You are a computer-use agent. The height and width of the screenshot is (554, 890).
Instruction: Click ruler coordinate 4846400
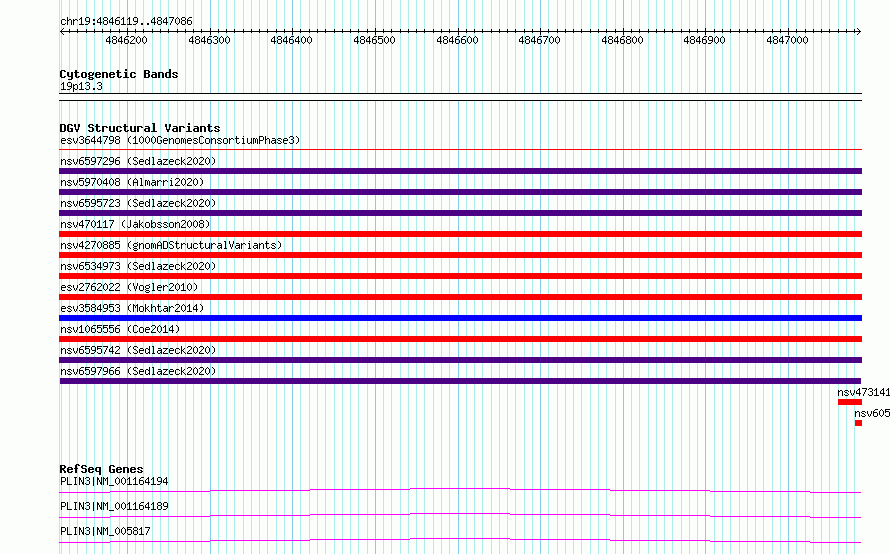pyautogui.click(x=291, y=40)
